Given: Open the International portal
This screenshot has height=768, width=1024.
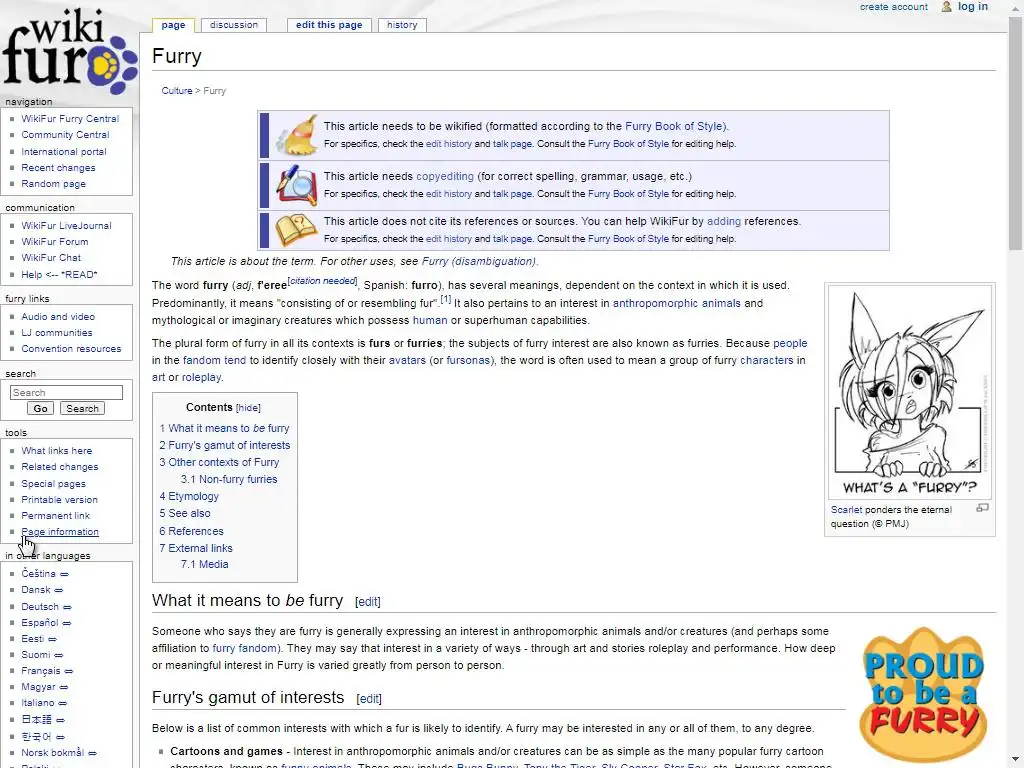Looking at the screenshot, I should click(x=63, y=152).
